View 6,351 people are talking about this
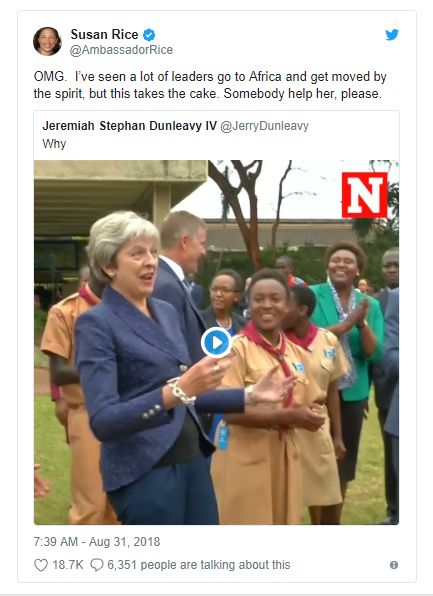The width and height of the screenshot is (433, 596). [198, 565]
